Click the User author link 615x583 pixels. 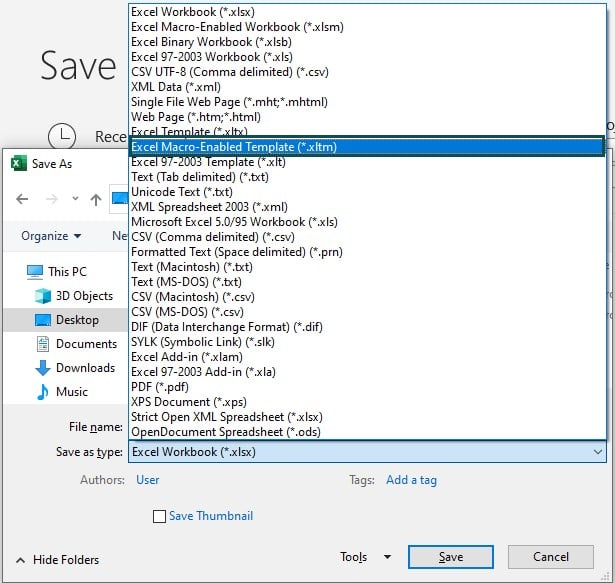point(147,480)
